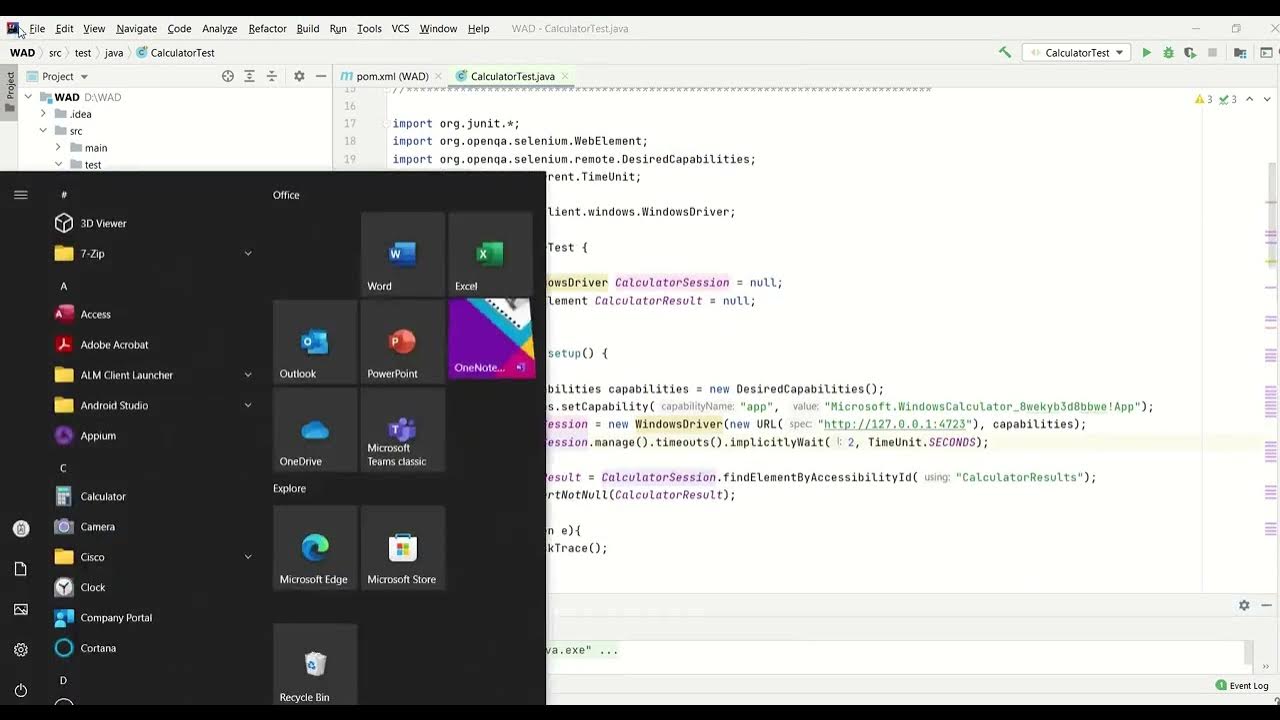Launch Microsoft Teams classic tile
The height and width of the screenshot is (720, 1280).
(x=402, y=430)
